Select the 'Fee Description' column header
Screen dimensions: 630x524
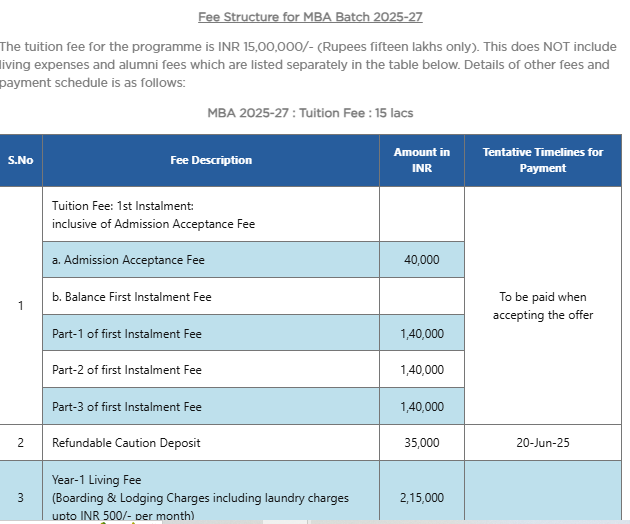pyautogui.click(x=211, y=160)
